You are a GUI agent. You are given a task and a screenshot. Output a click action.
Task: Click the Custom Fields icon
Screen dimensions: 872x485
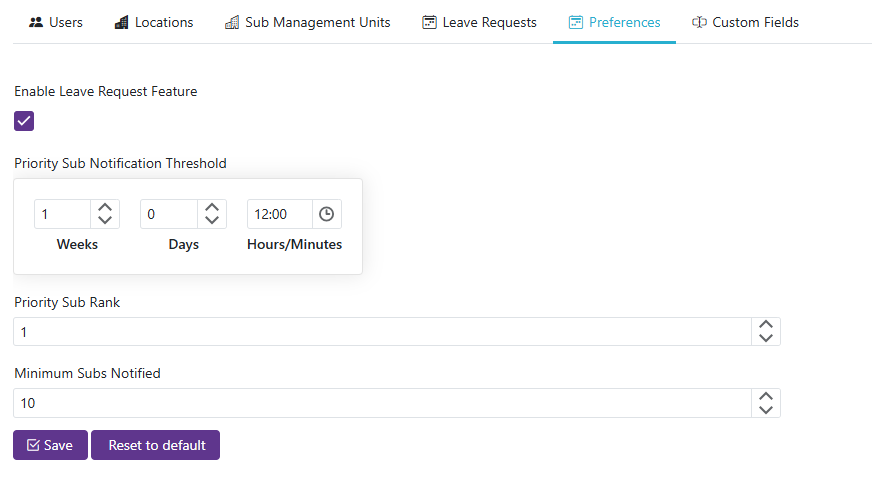click(699, 22)
